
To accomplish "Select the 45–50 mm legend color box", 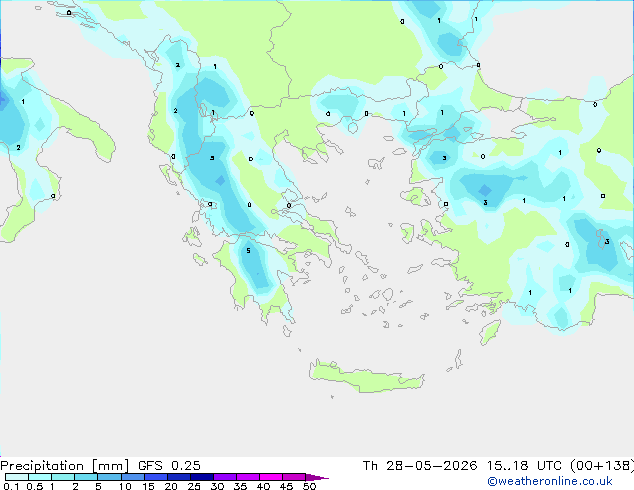I will [294, 477].
